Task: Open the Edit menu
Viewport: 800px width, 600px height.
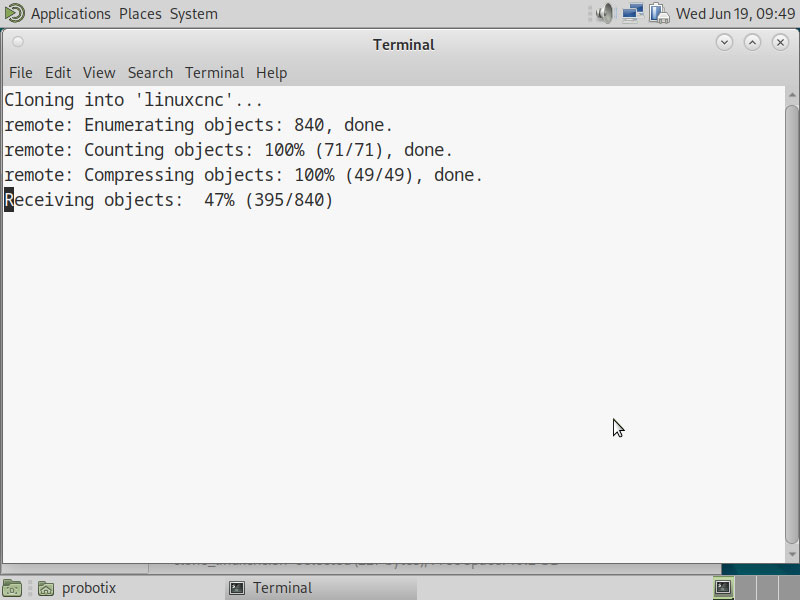Action: coord(58,72)
